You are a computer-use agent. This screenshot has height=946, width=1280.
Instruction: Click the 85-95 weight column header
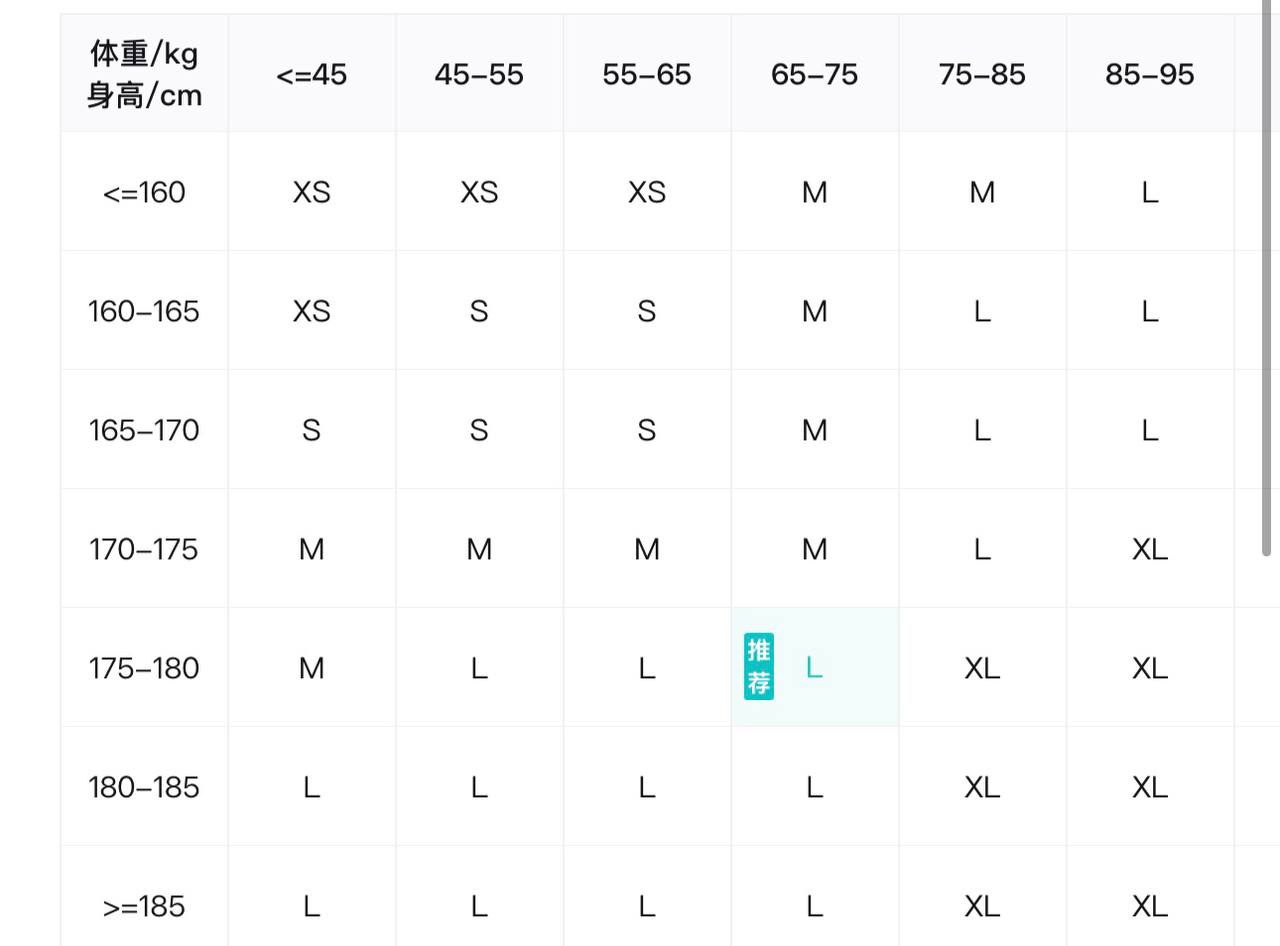(1150, 75)
